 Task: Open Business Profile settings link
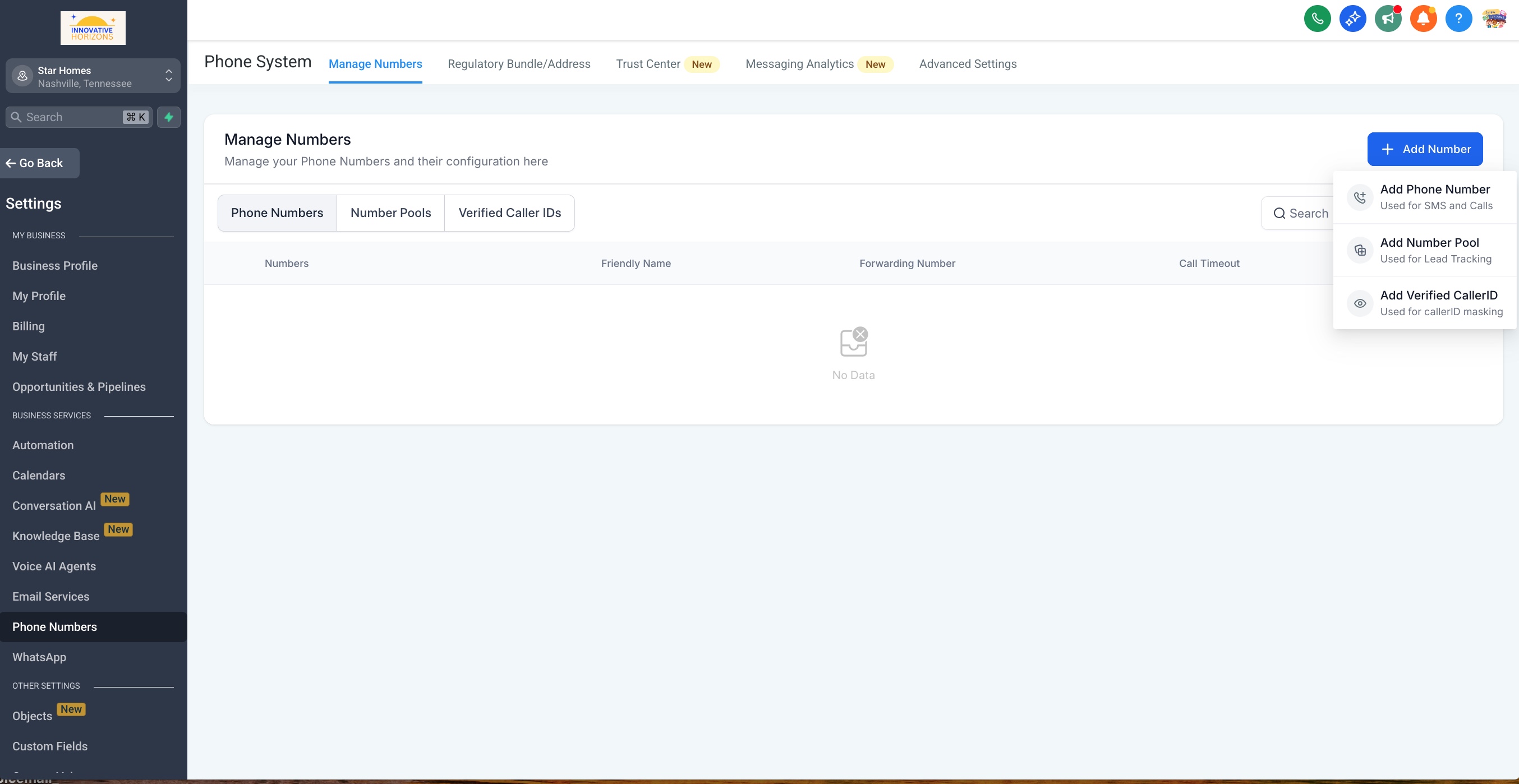pyautogui.click(x=55, y=265)
